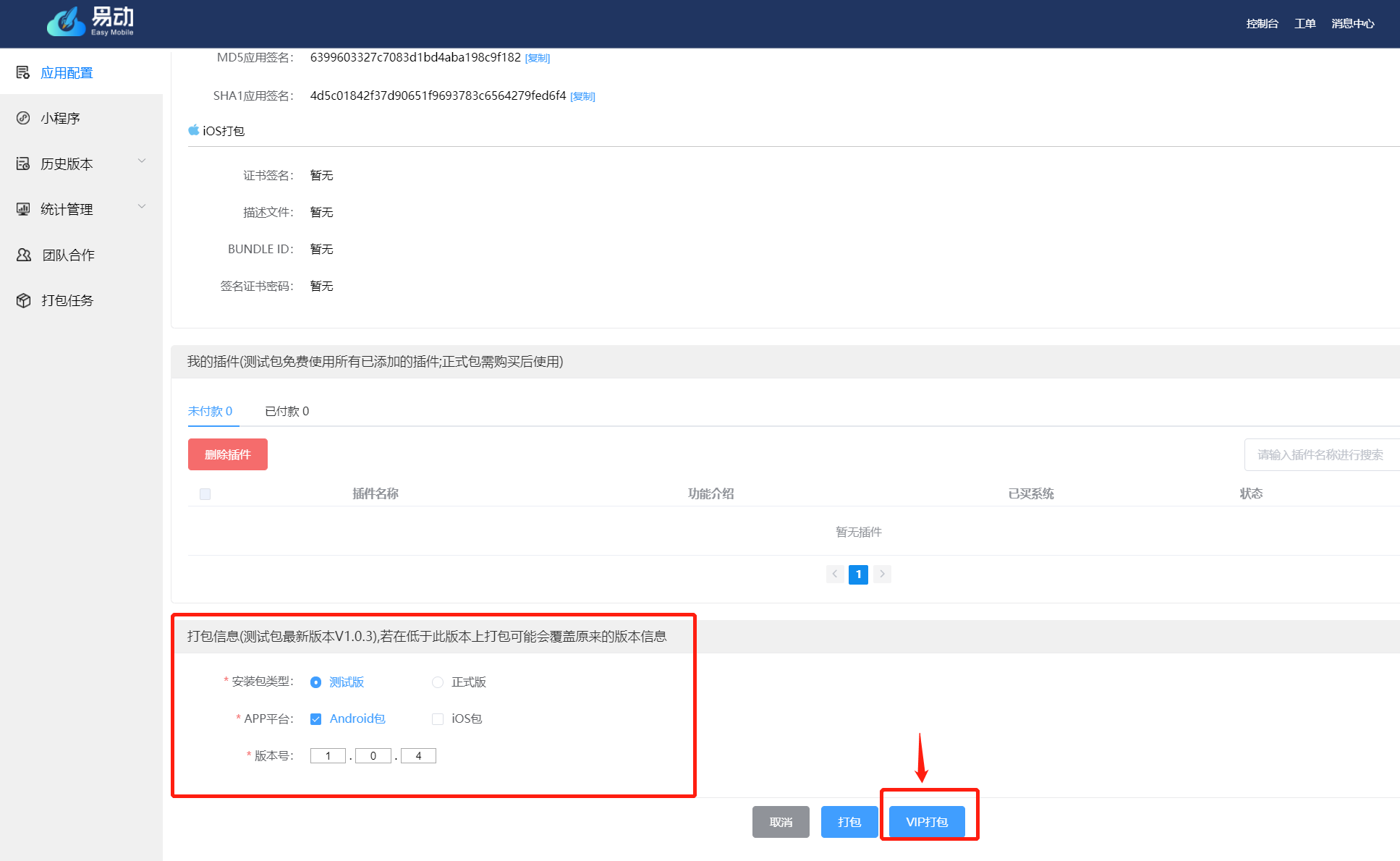The width and height of the screenshot is (1400, 861).
Task: Switch to the 已付款 0 tab
Action: [287, 411]
